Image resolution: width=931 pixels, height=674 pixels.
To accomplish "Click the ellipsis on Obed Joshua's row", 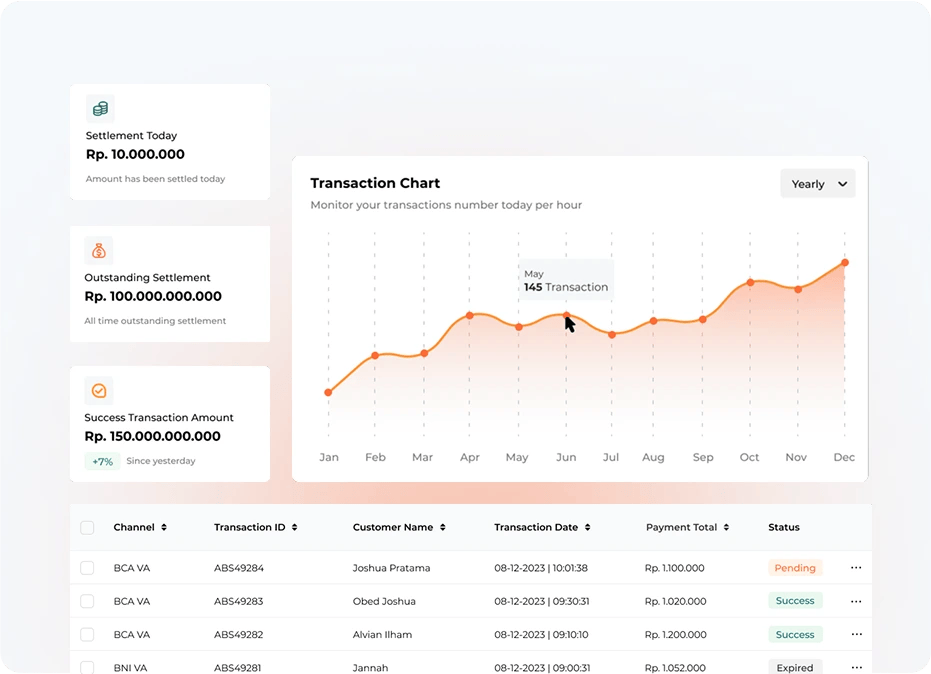I will (856, 600).
